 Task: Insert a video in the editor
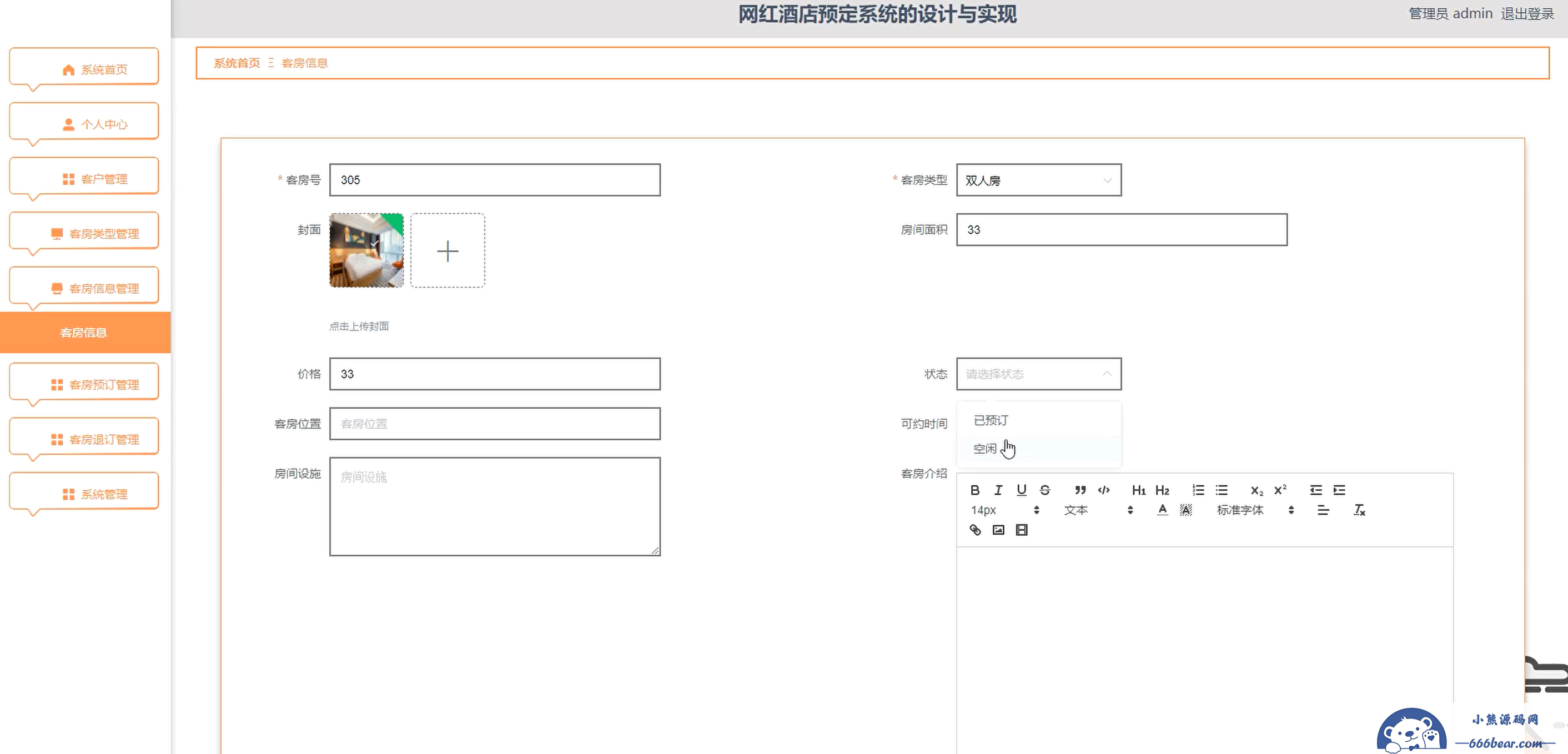1022,530
